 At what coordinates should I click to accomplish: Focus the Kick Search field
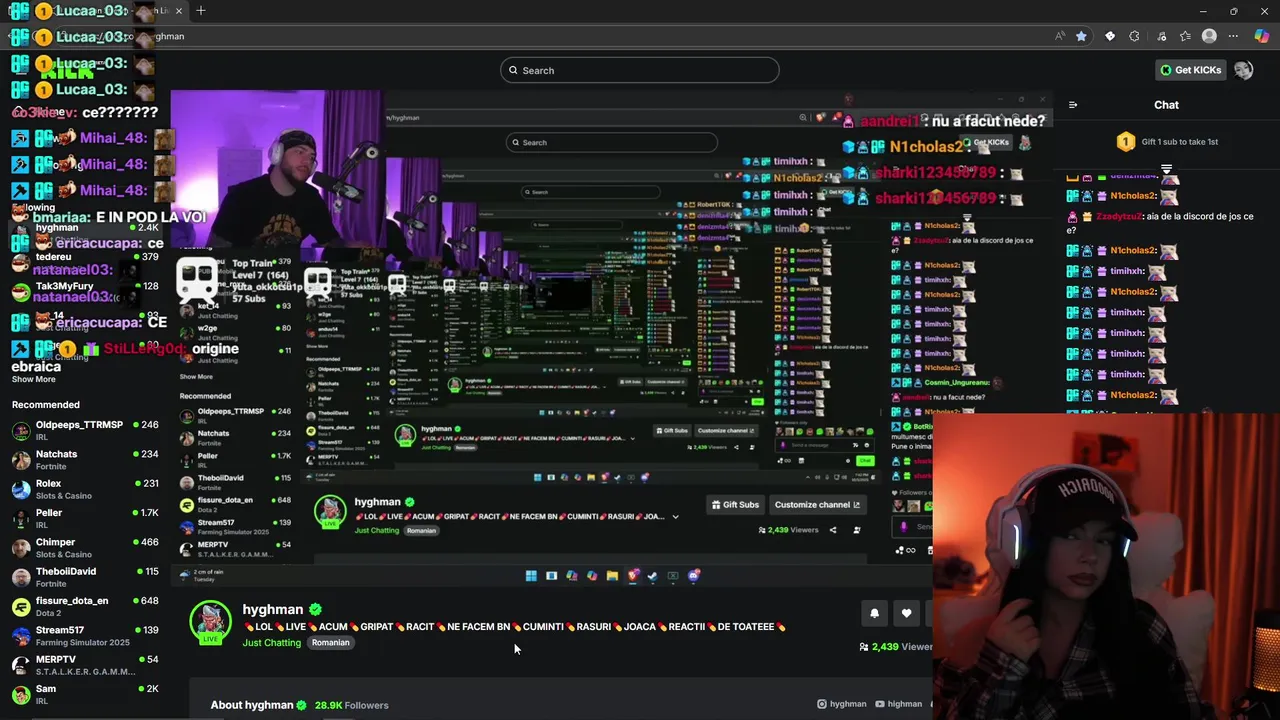640,70
